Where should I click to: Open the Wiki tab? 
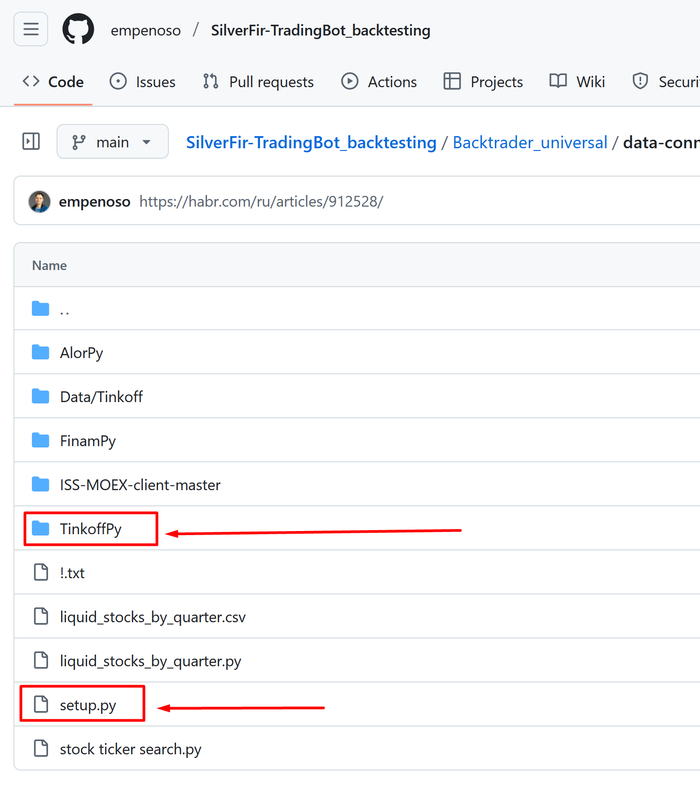[577, 82]
